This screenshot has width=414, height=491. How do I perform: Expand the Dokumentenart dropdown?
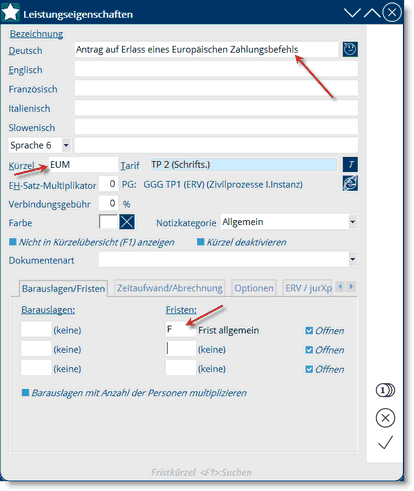[353, 259]
